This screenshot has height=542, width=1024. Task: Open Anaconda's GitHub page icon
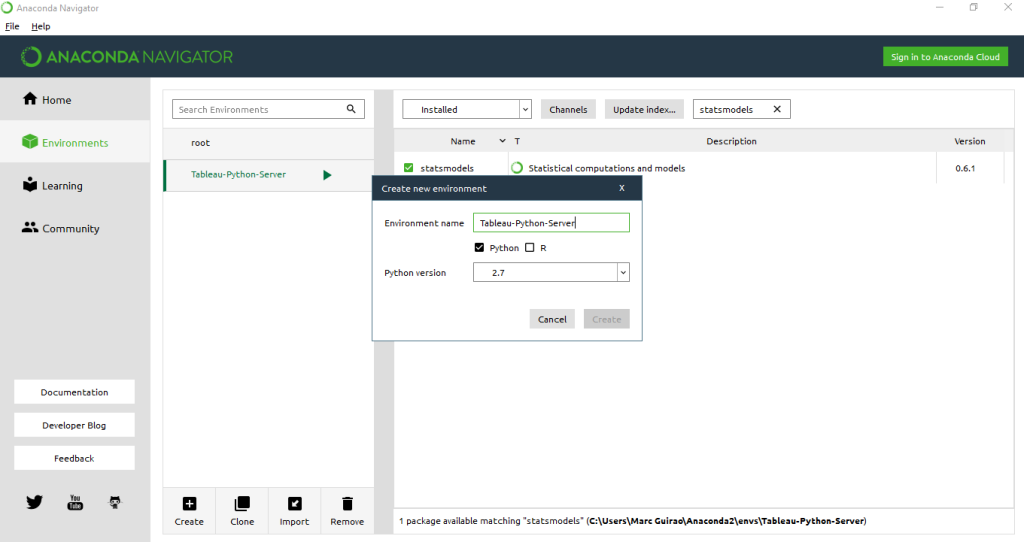coord(115,502)
